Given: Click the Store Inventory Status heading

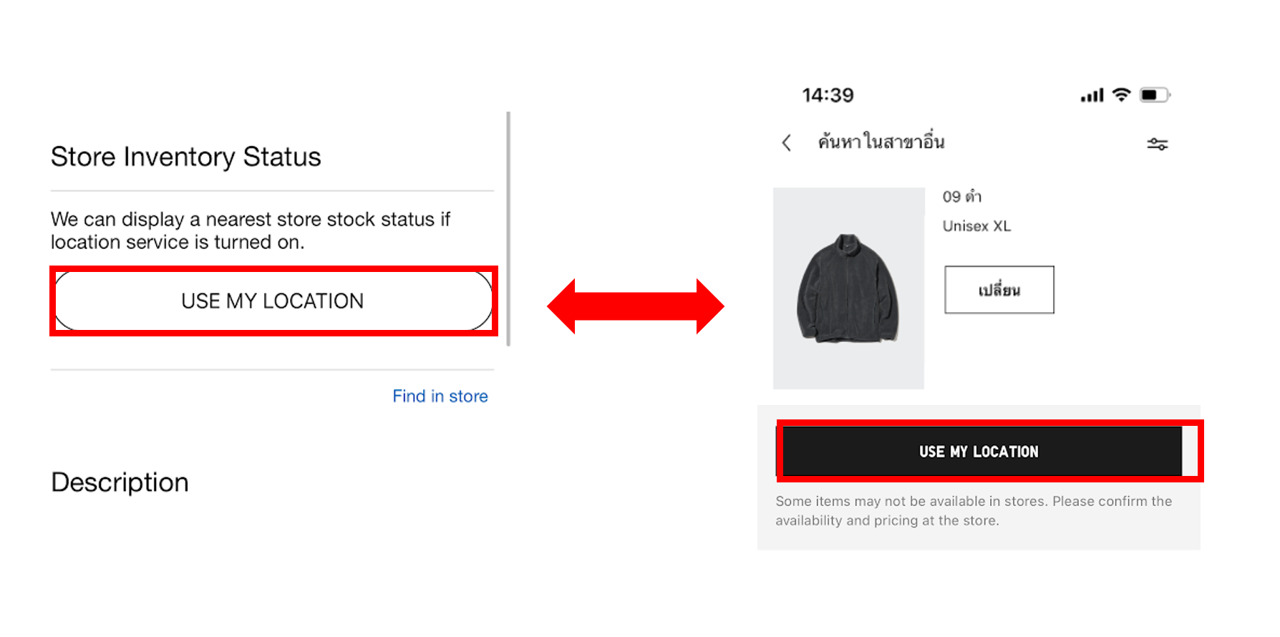Looking at the screenshot, I should pos(186,157).
